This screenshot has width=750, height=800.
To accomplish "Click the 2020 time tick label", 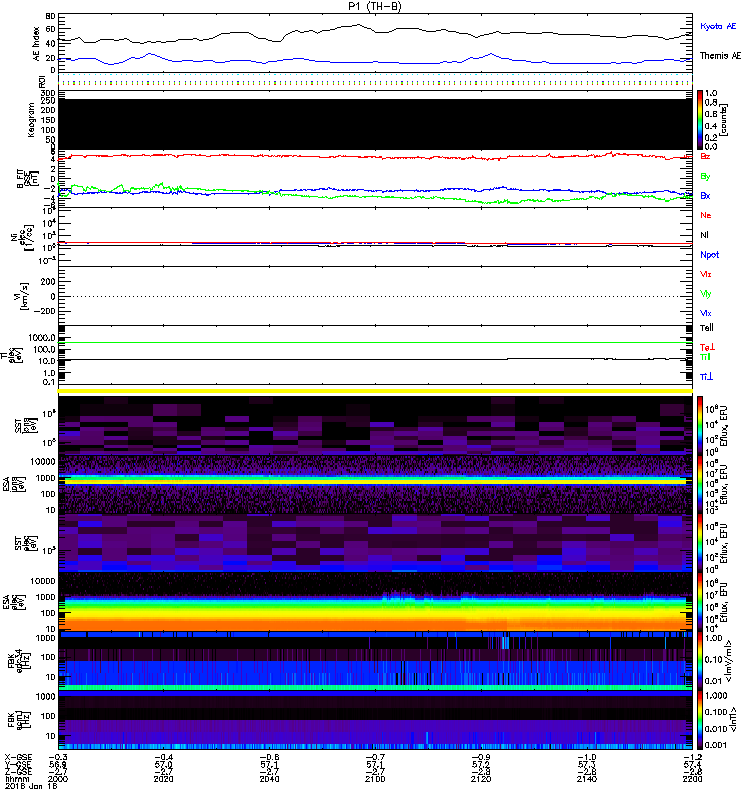I will [x=163, y=779].
